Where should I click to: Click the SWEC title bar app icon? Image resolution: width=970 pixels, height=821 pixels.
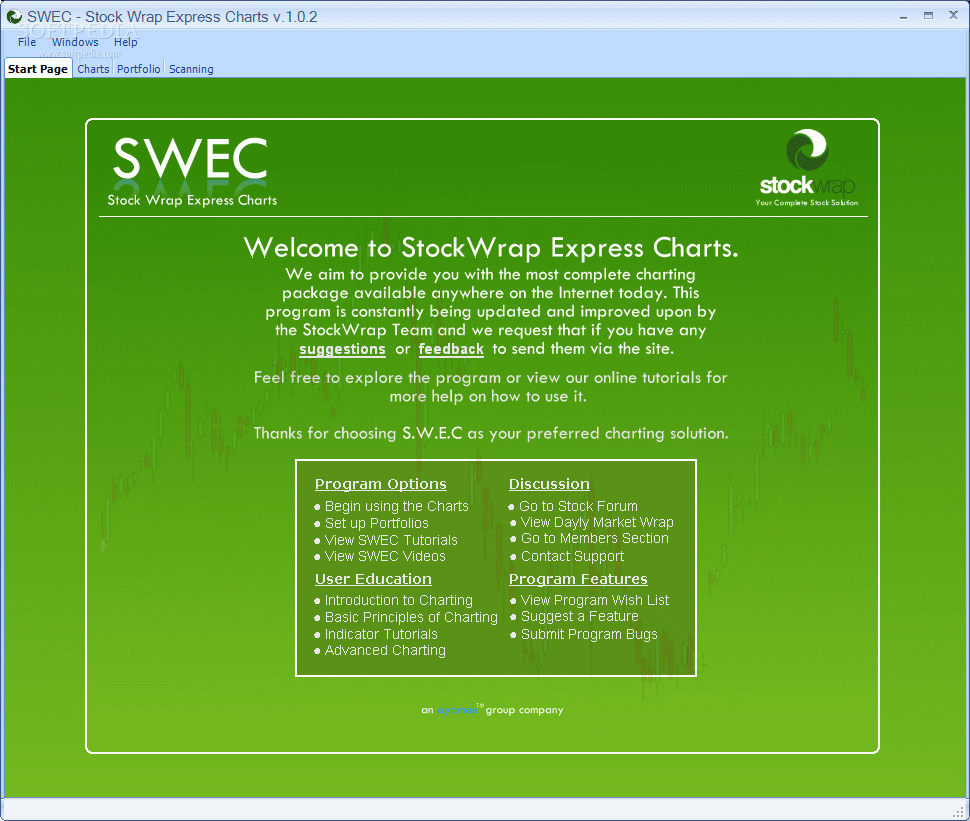14,17
